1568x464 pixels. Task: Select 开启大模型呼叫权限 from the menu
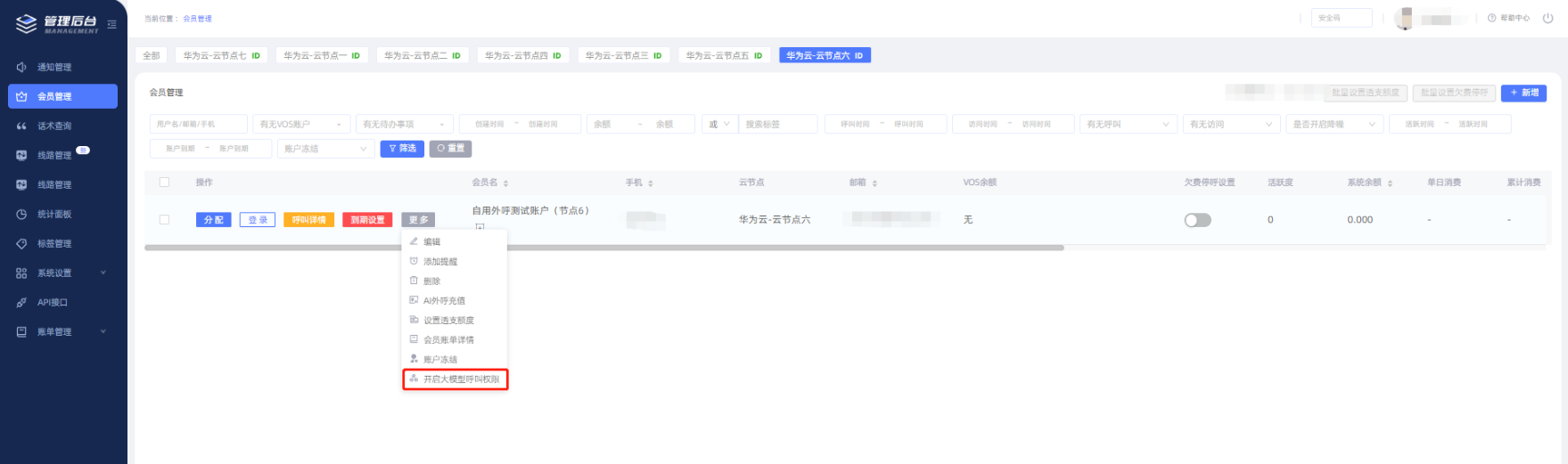(x=456, y=379)
